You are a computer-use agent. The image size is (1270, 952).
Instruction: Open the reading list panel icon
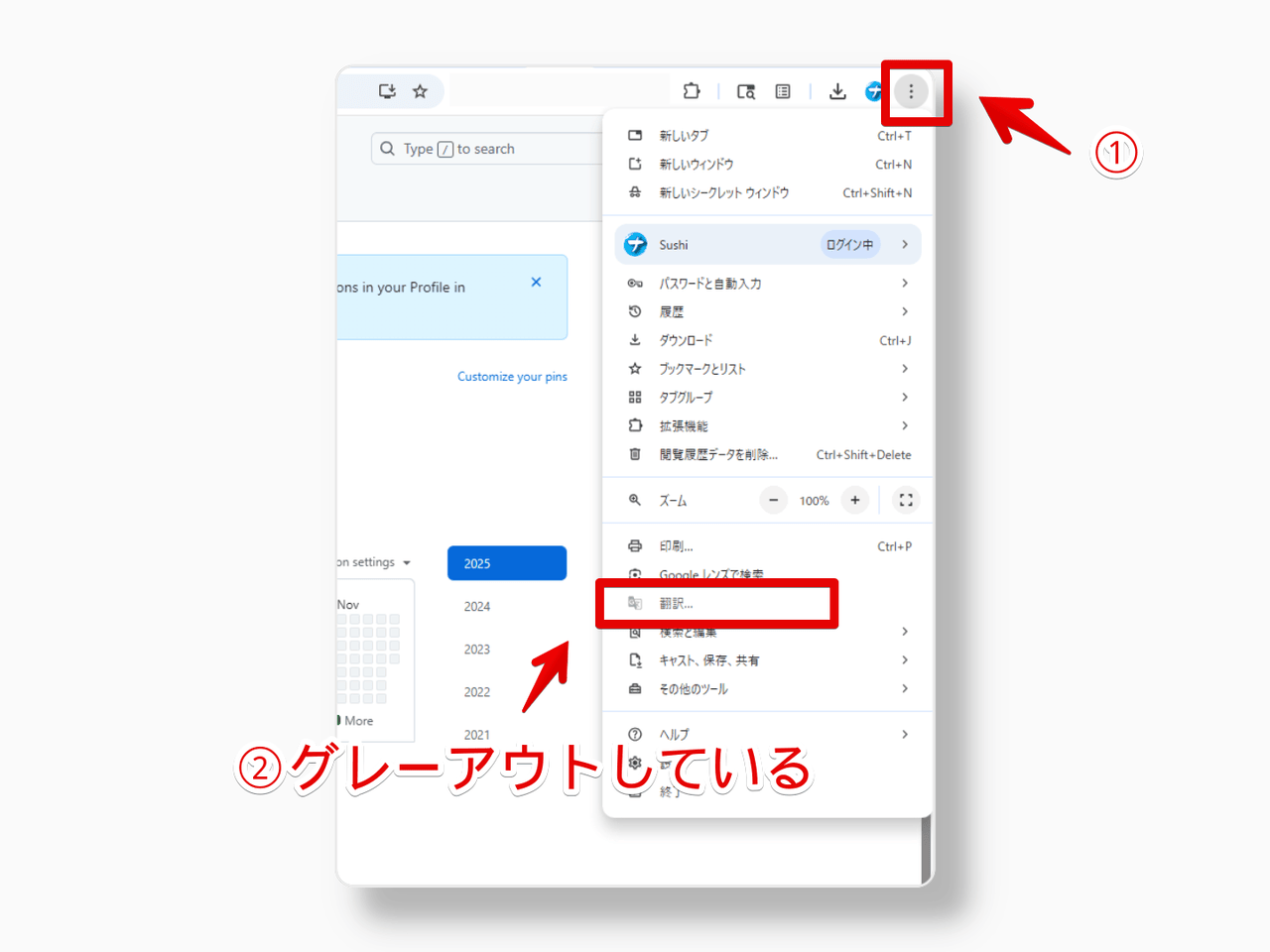pos(782,90)
